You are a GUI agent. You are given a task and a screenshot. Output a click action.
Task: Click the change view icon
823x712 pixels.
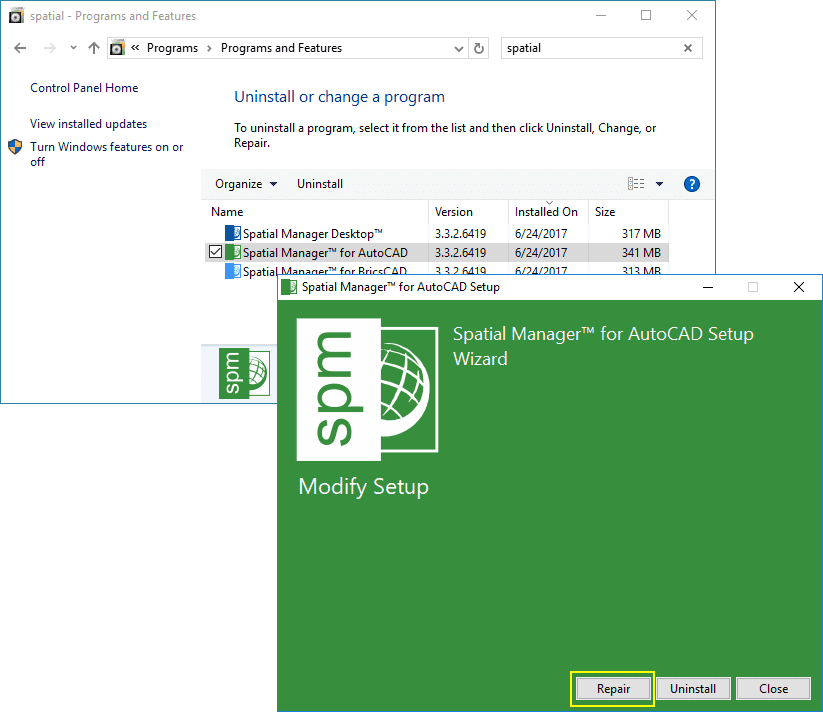[x=636, y=184]
